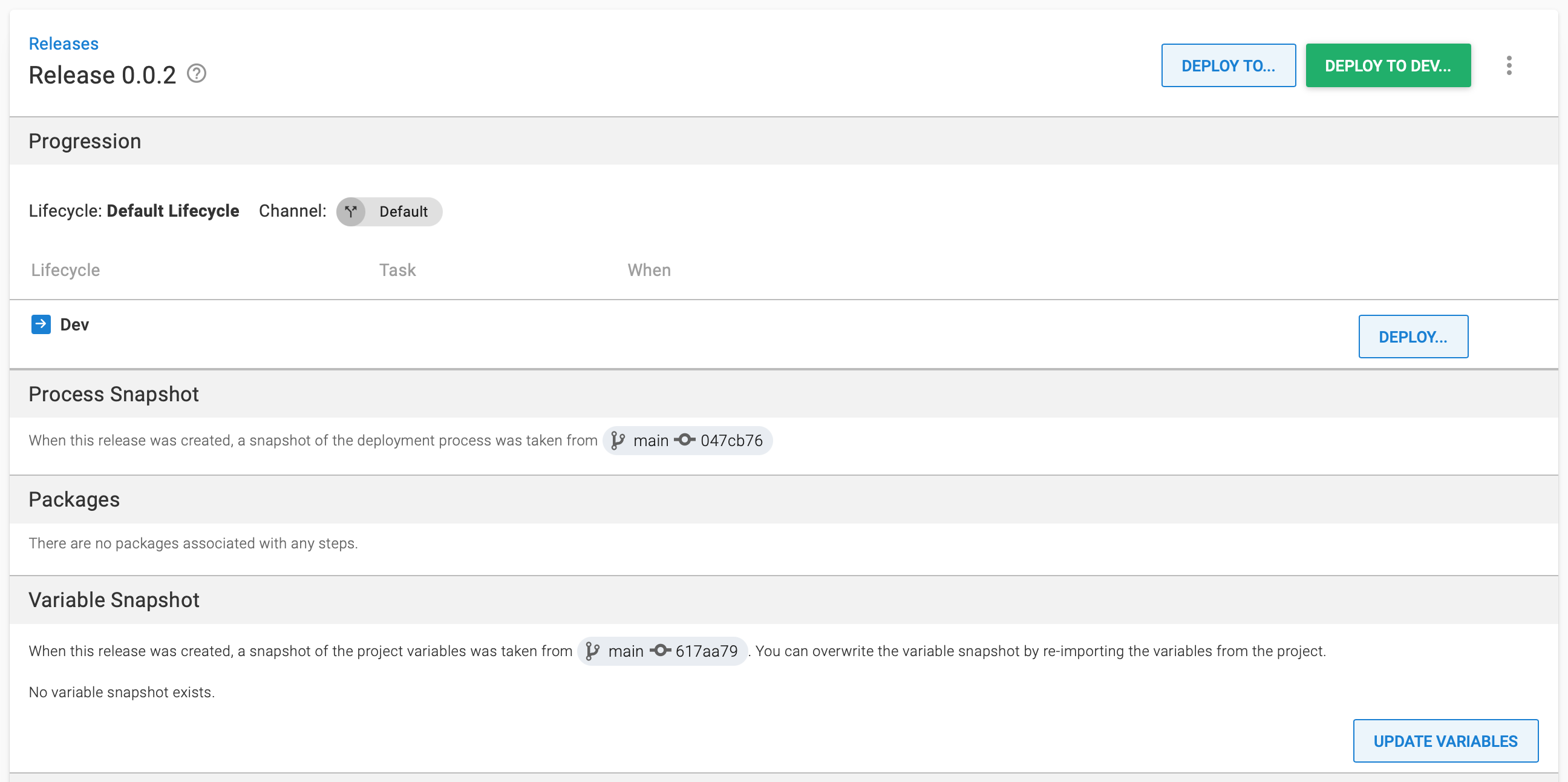Screen dimensions: 1568x782
Task: Click the git branch icon in Variable Snapshot
Action: click(592, 651)
